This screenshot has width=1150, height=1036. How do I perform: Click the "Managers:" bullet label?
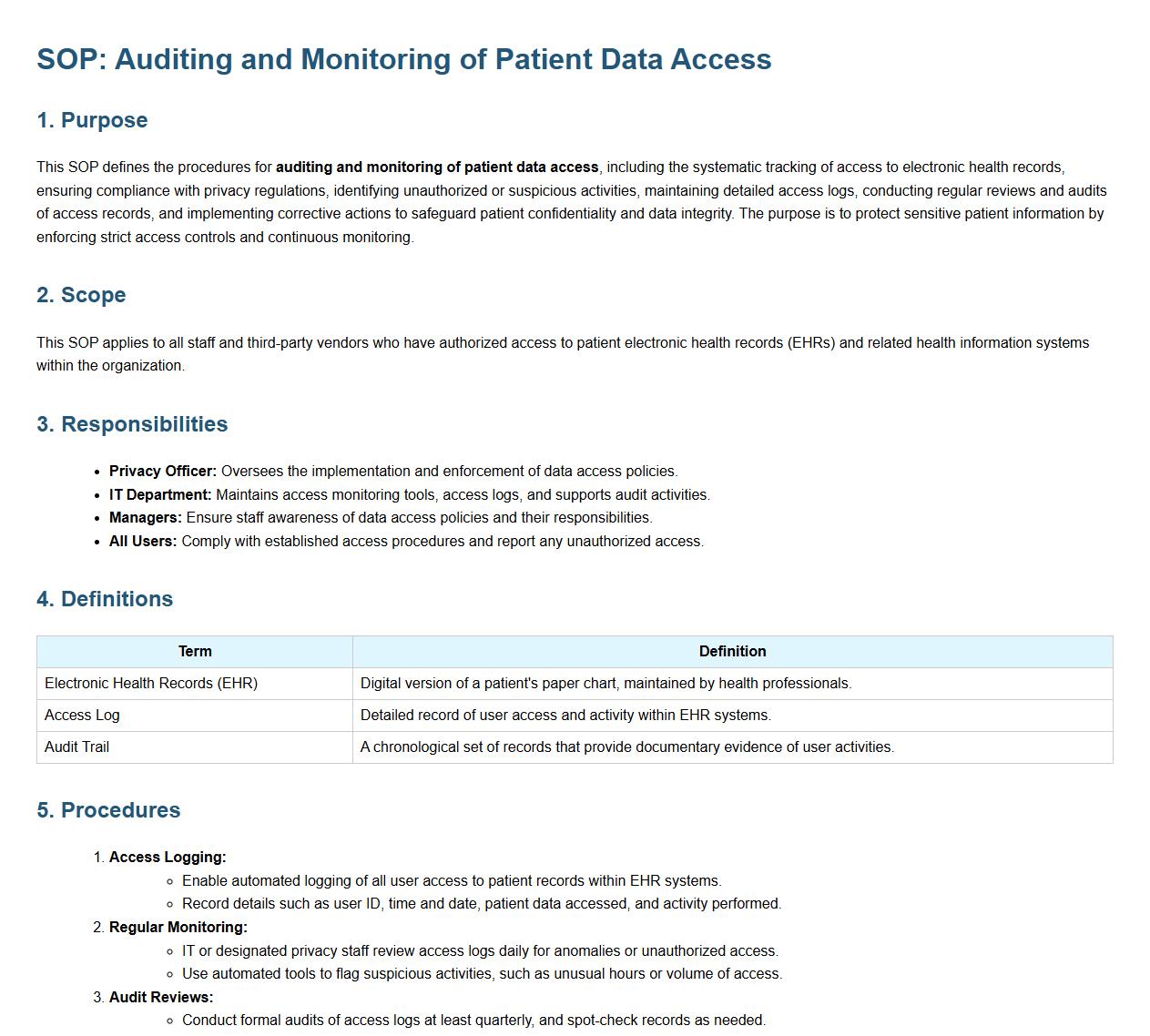point(146,518)
